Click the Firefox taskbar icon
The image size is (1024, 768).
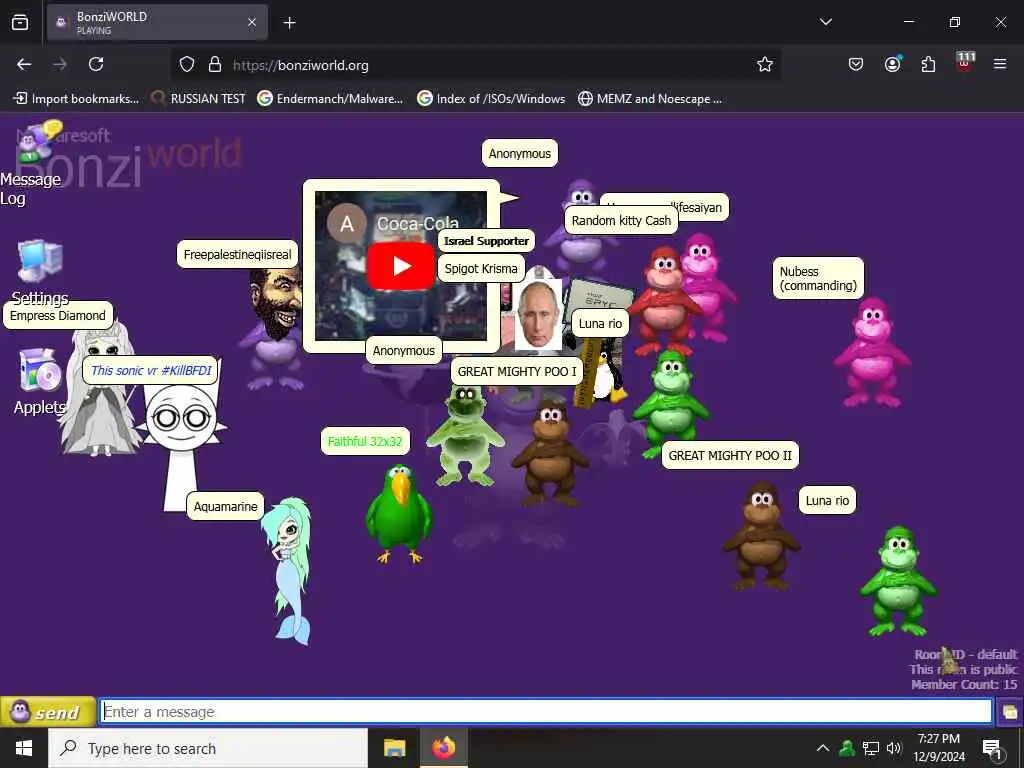click(443, 748)
